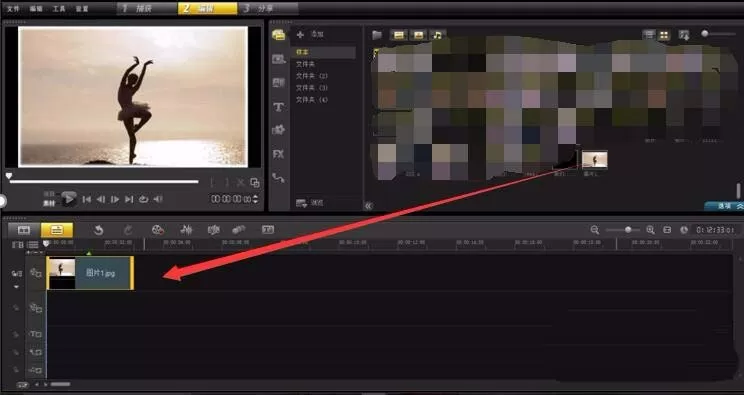Redo the last action

(128, 230)
